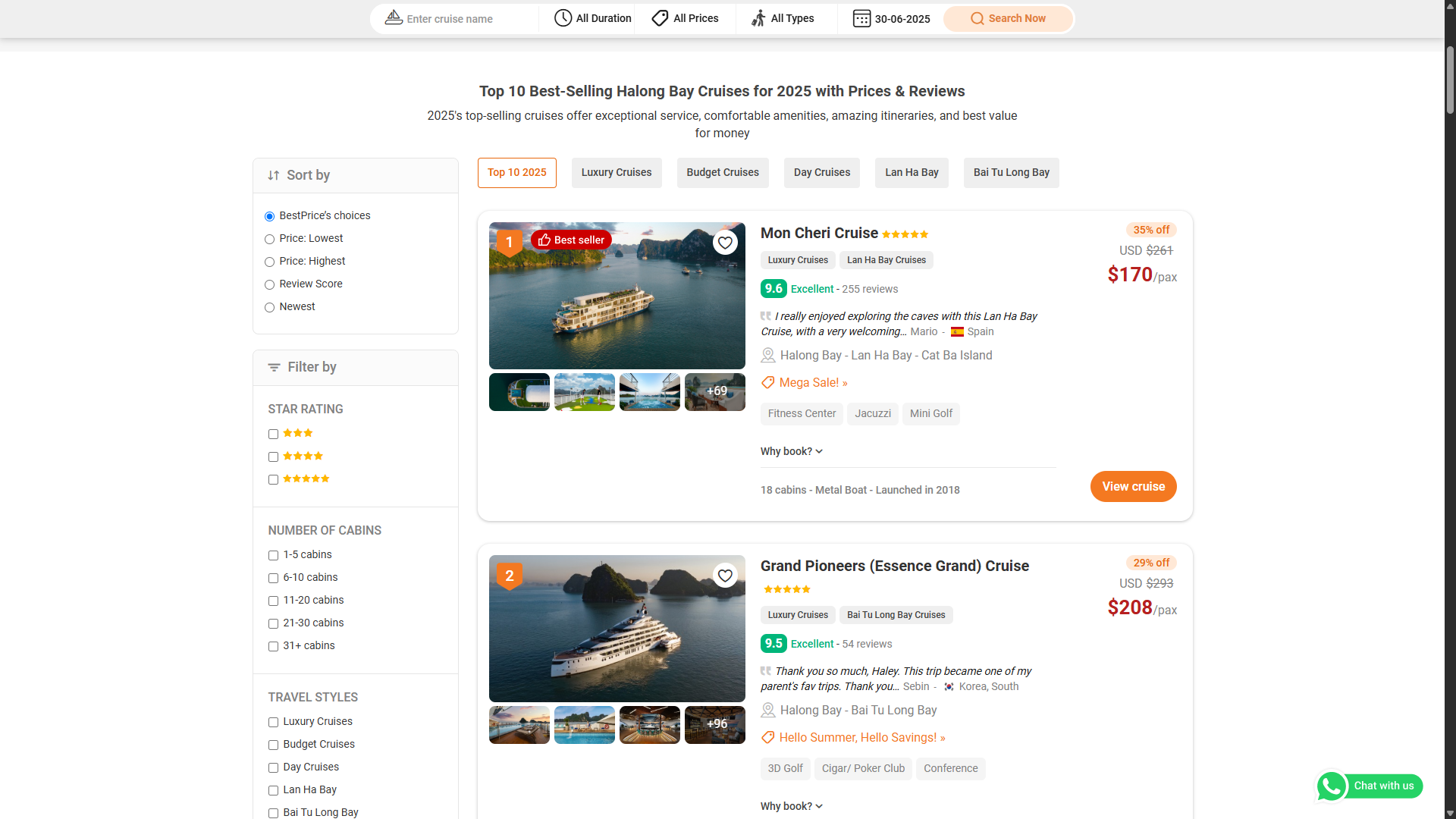This screenshot has width=1456, height=819.
Task: Click the Filter by funnel icon
Action: [x=275, y=367]
